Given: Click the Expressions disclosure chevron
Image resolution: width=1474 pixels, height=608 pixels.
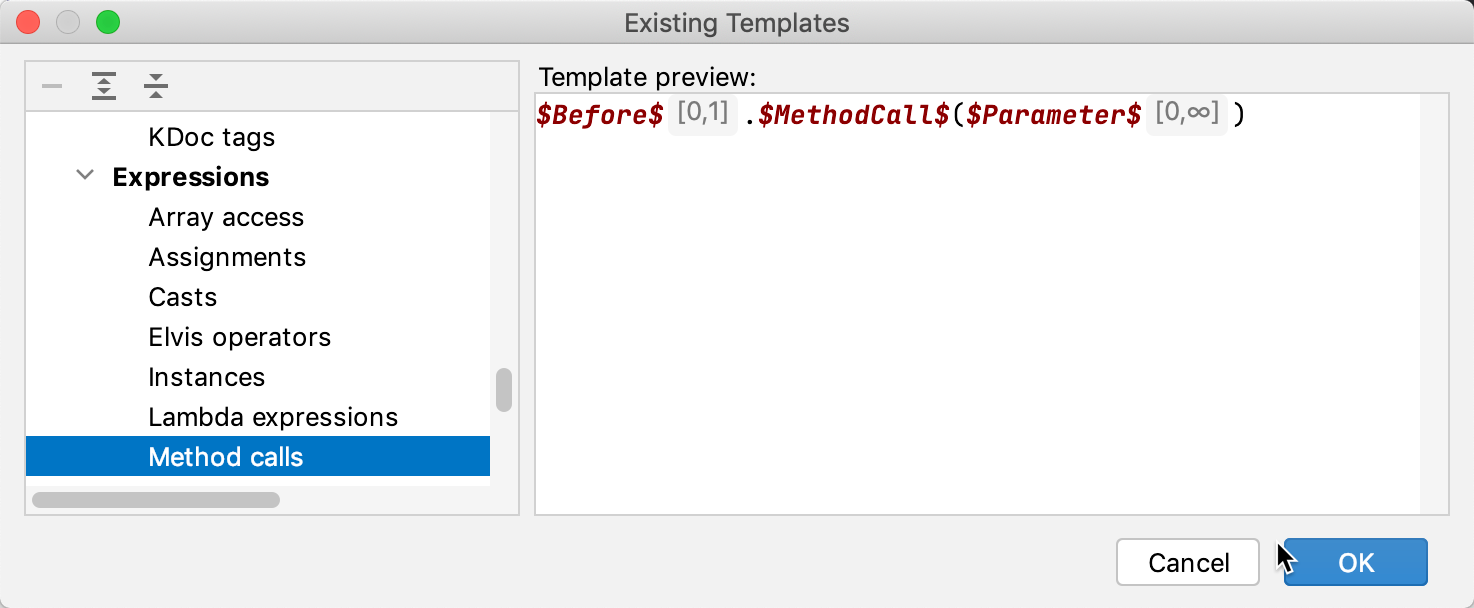Looking at the screenshot, I should tap(85, 175).
